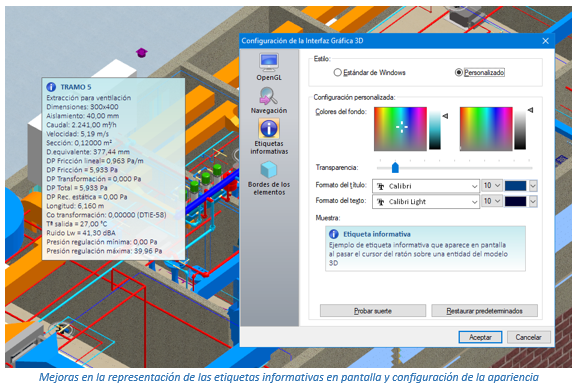Image resolution: width=578 pixels, height=388 pixels.
Task: Select the Etiquetas informativas icon
Action: click(269, 129)
